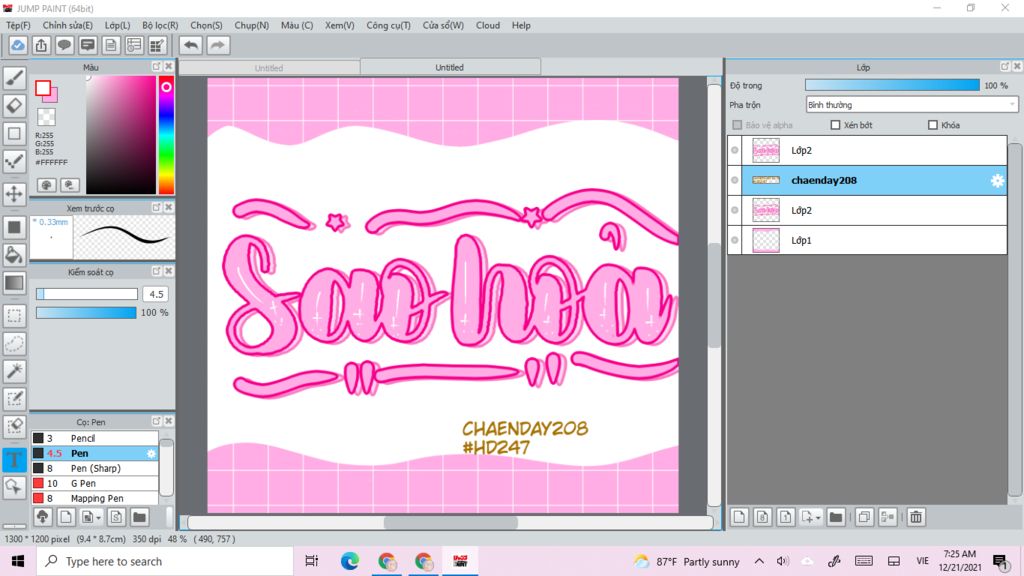Image resolution: width=1024 pixels, height=576 pixels.
Task: Open the Tệp(F) menu
Action: 18,25
